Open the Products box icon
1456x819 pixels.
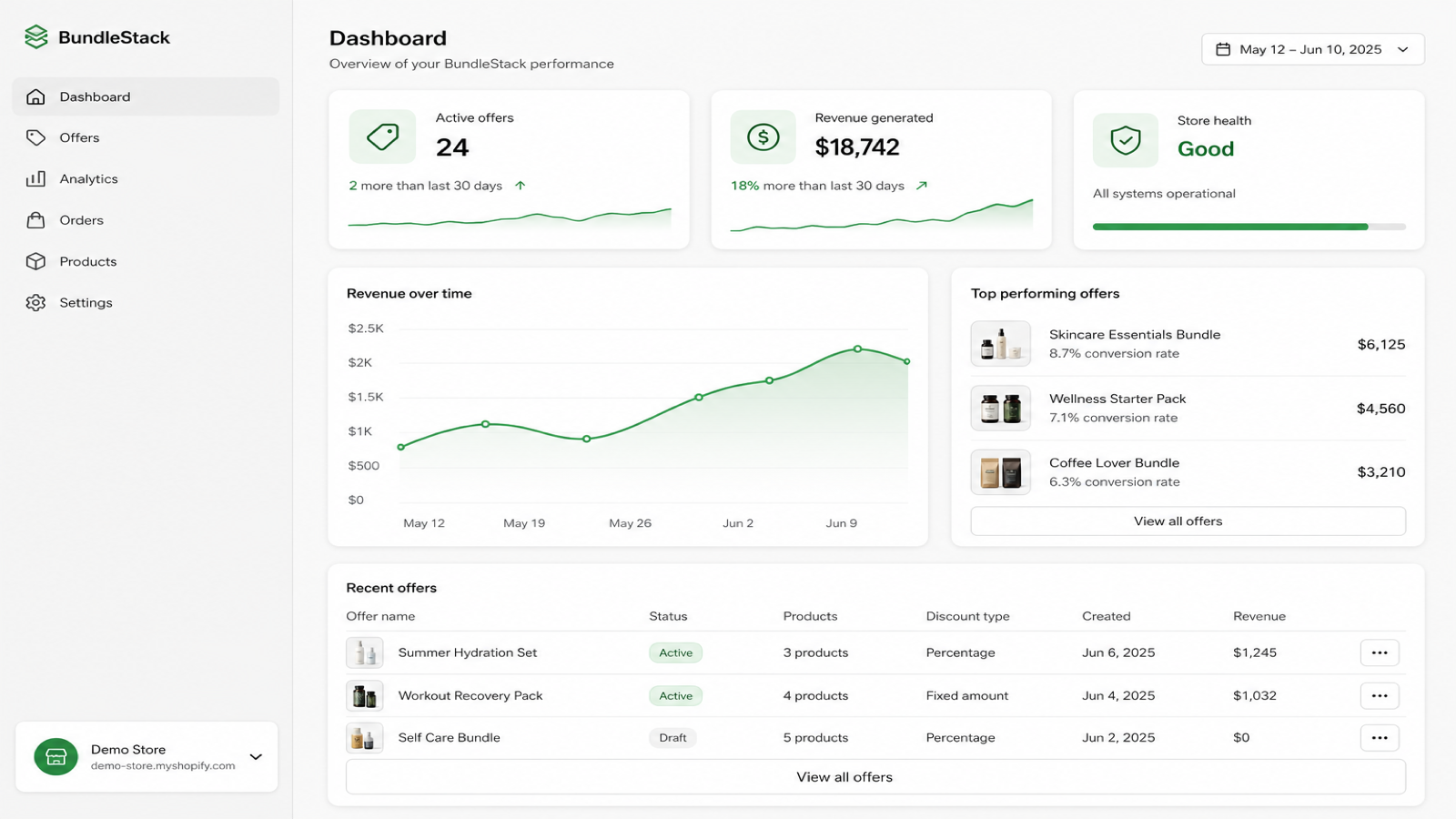point(35,261)
